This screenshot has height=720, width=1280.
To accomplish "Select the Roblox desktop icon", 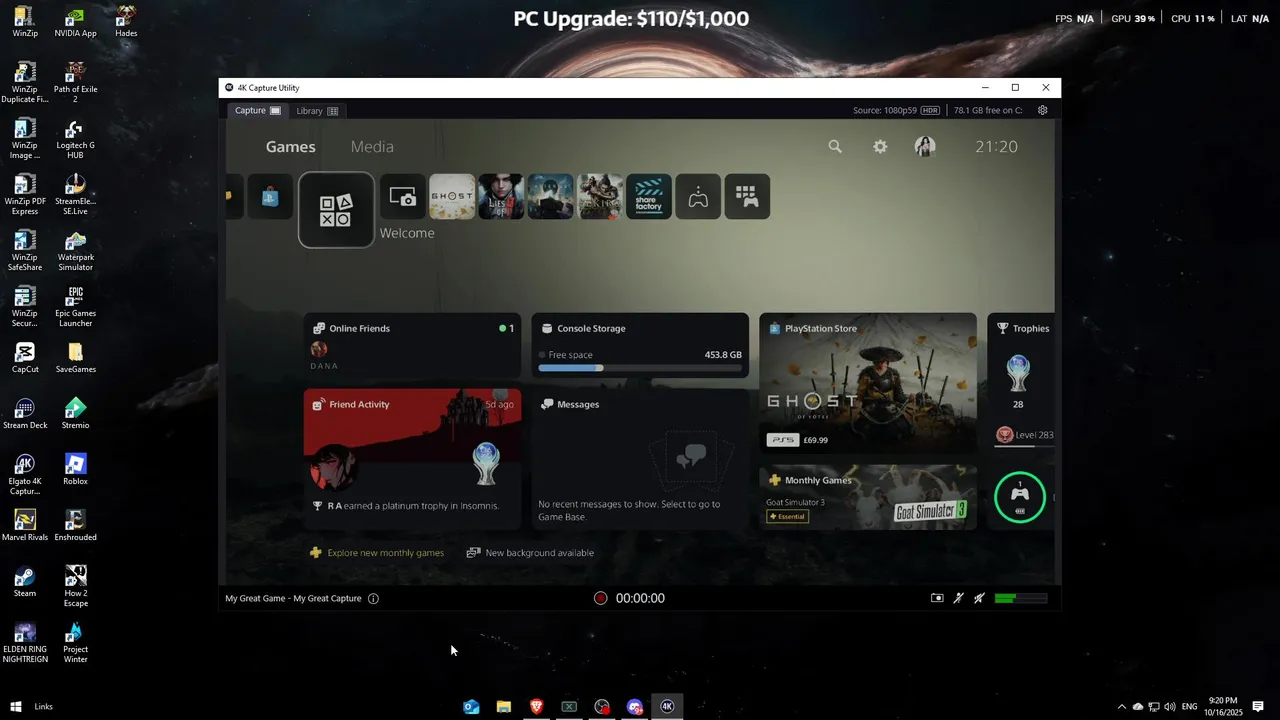I will pyautogui.click(x=75, y=470).
